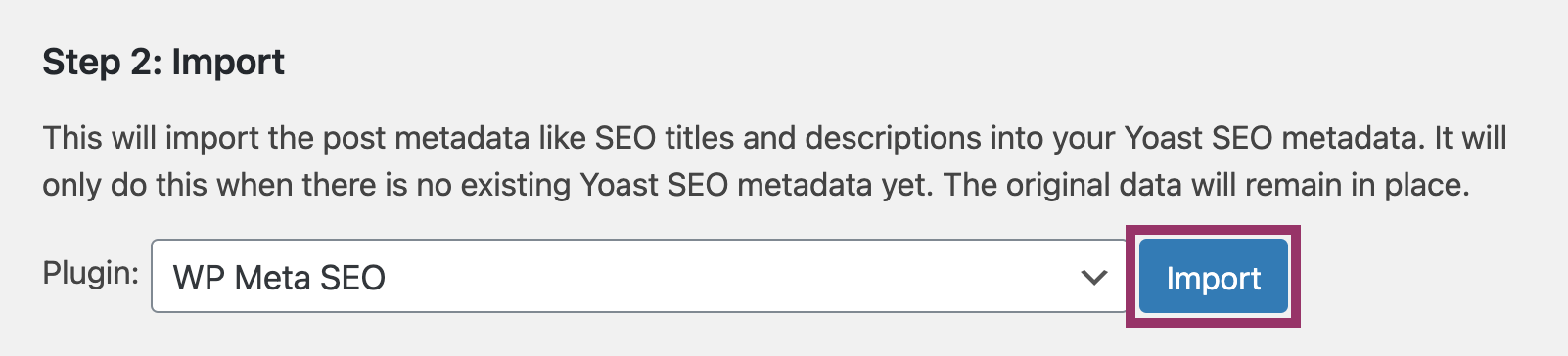The height and width of the screenshot is (356, 1568).
Task: Click the "Step 2: Import" heading
Action: point(163,62)
